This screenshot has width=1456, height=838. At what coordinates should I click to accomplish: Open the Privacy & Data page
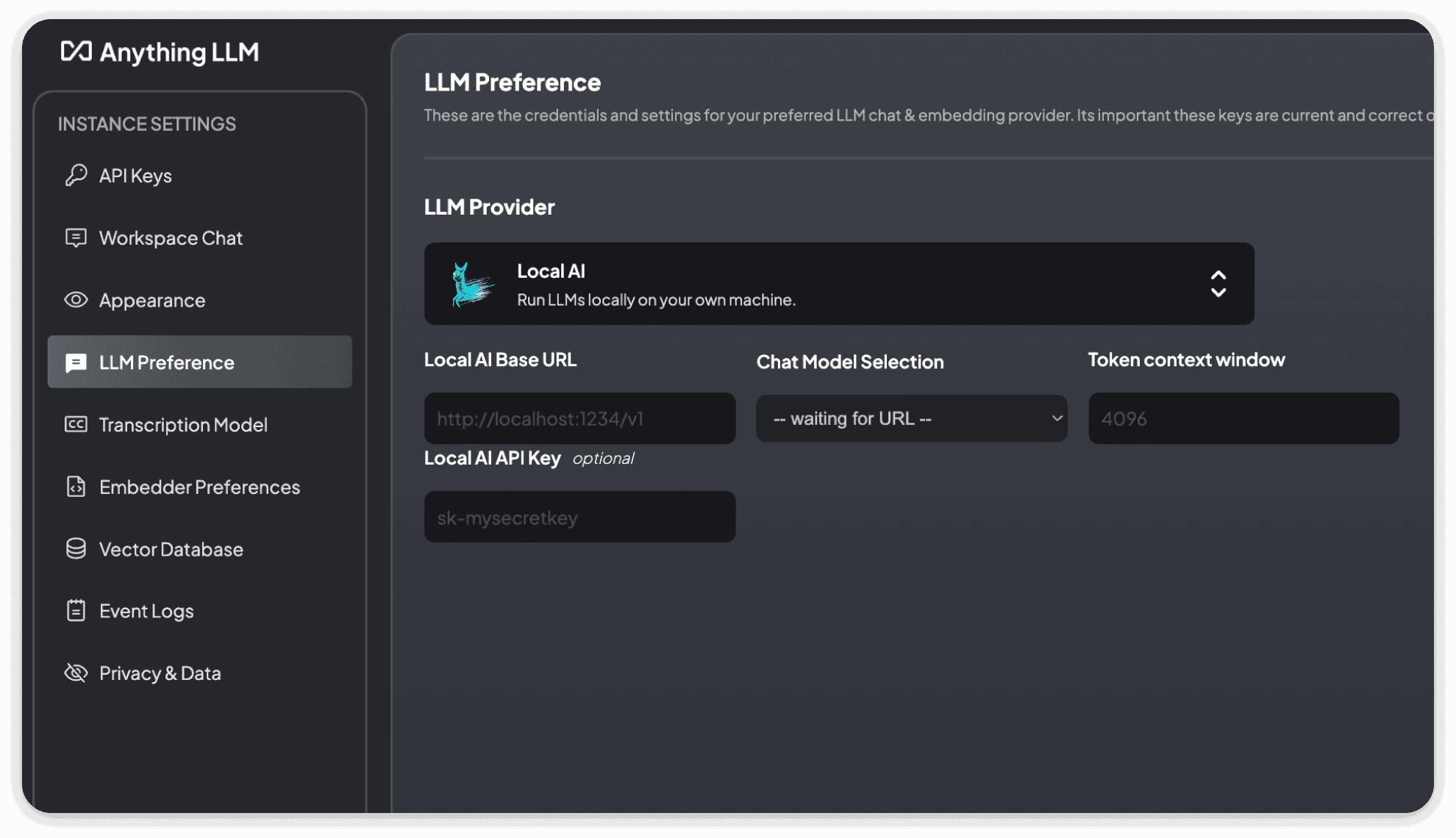tap(160, 673)
